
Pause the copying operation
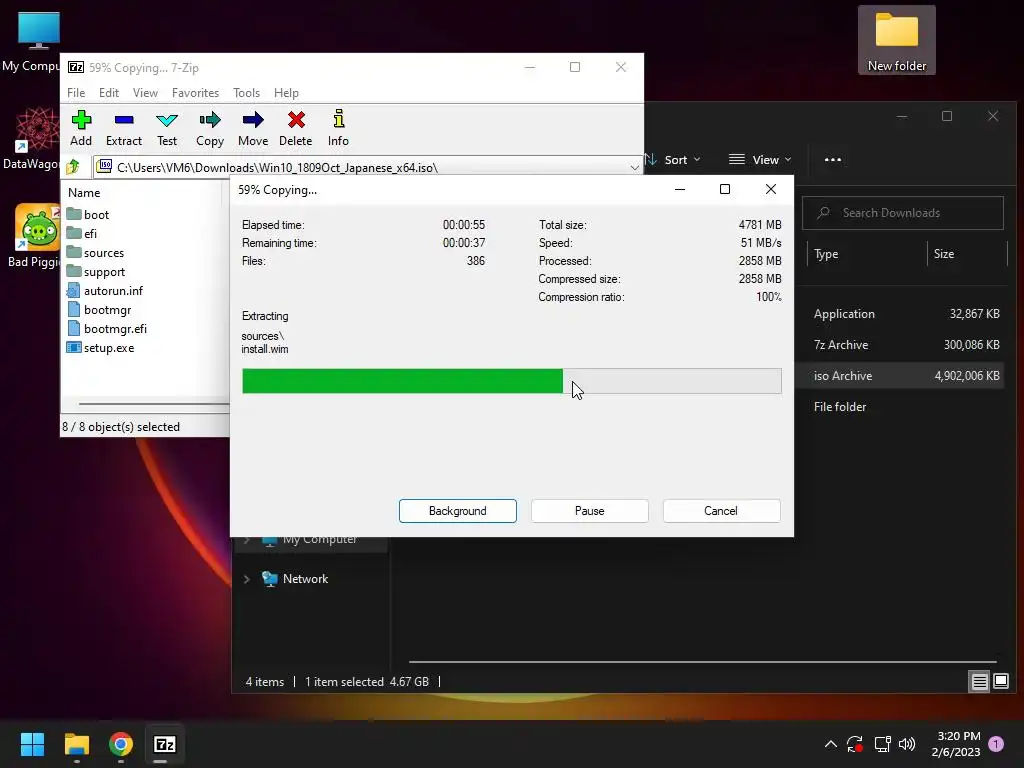(x=590, y=511)
